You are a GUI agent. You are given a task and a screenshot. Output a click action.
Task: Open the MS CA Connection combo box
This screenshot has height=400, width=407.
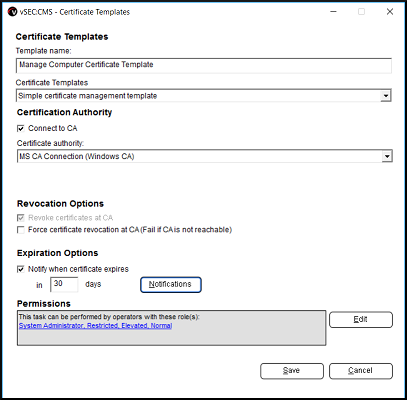[205, 156]
